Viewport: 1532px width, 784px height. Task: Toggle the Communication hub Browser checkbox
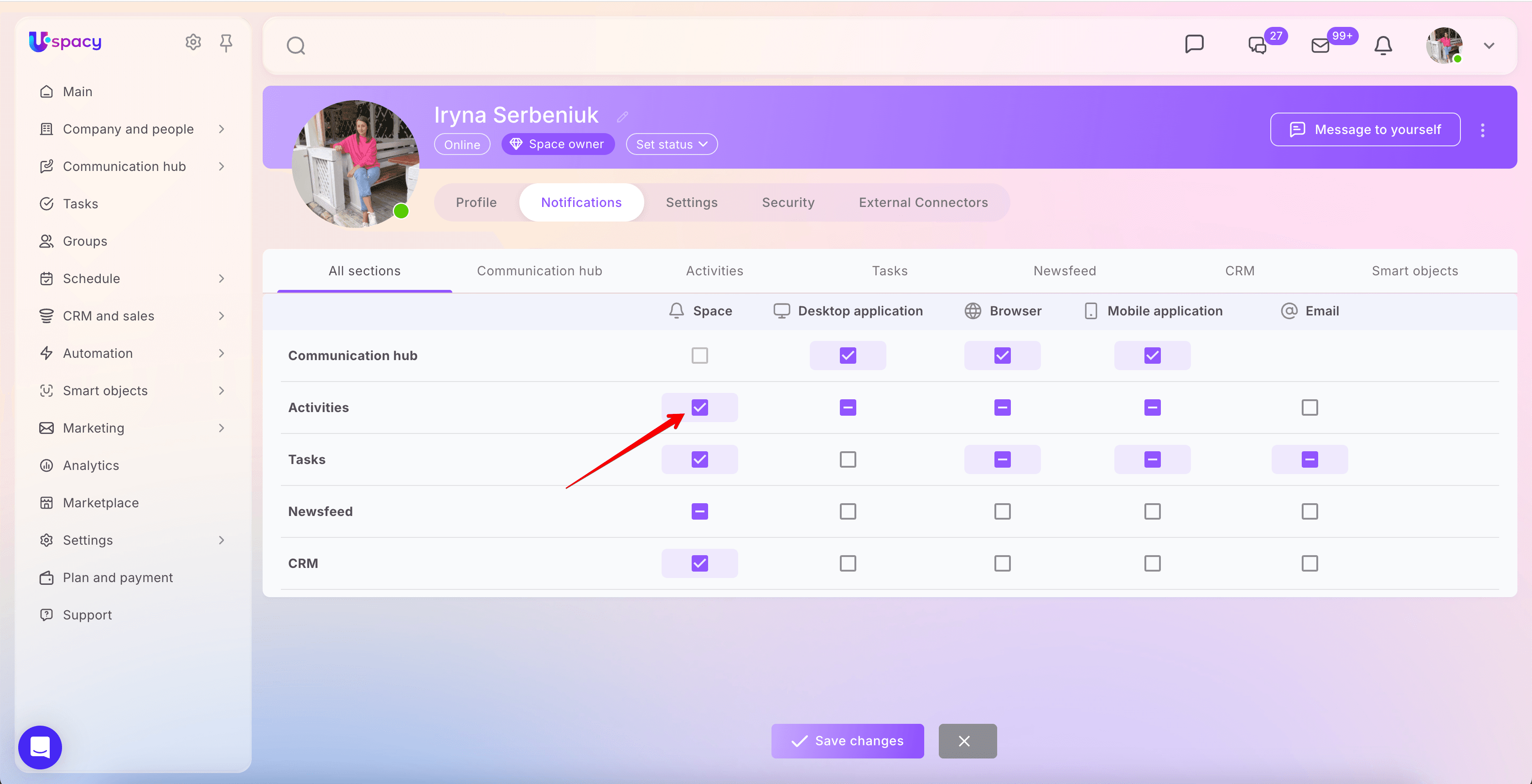coord(1002,356)
